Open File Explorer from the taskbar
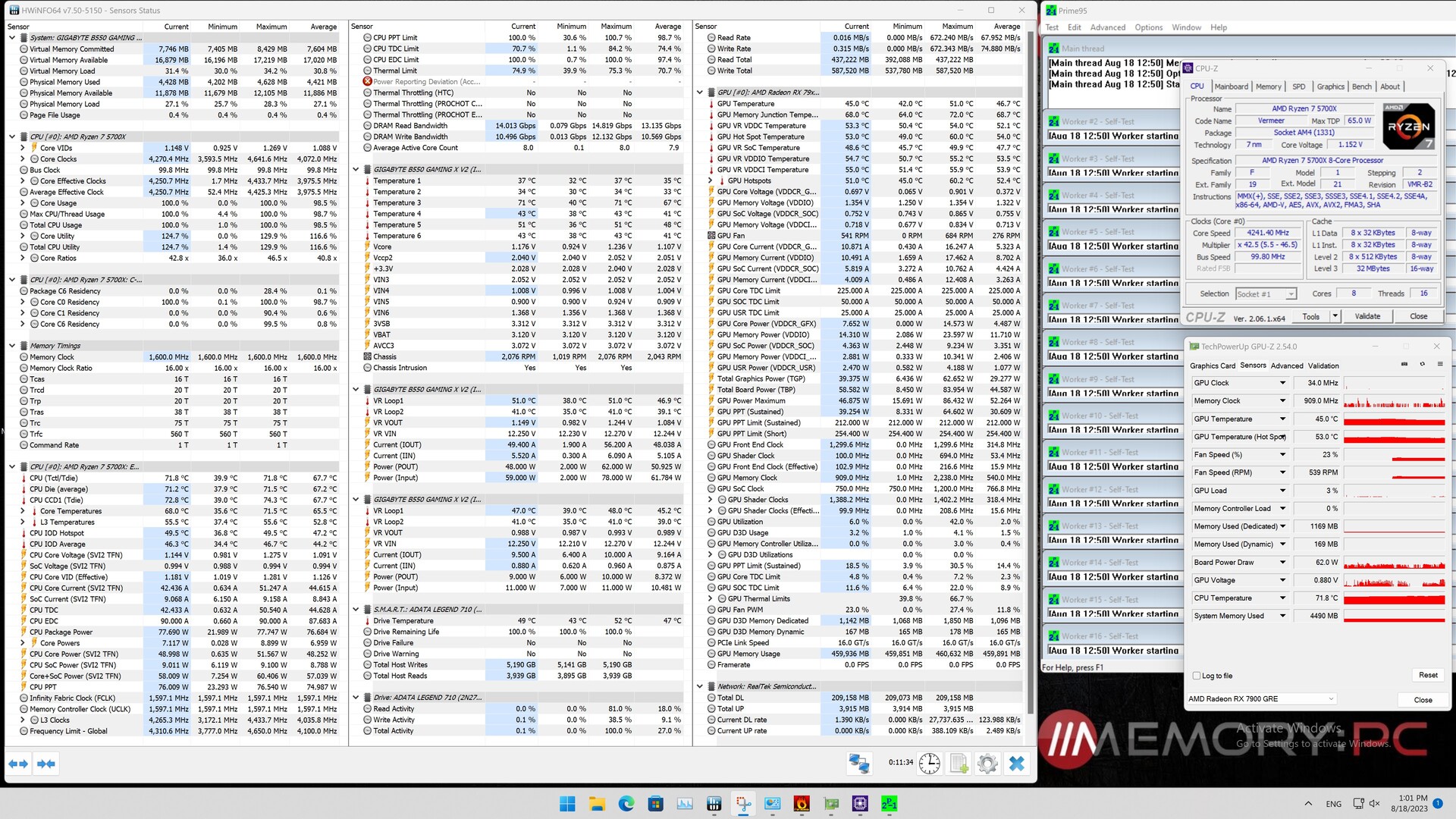Viewport: 1456px width, 819px height. tap(597, 804)
